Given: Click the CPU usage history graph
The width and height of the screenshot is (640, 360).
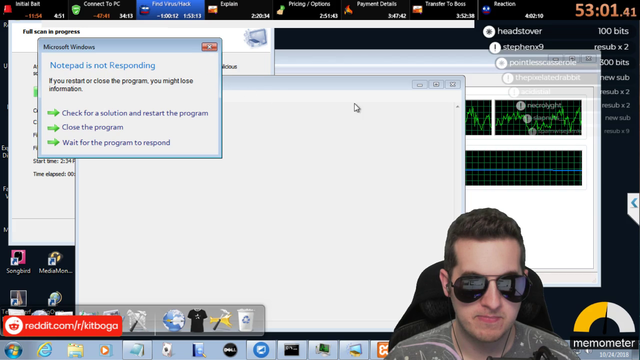Looking at the screenshot, I should pyautogui.click(x=538, y=118).
